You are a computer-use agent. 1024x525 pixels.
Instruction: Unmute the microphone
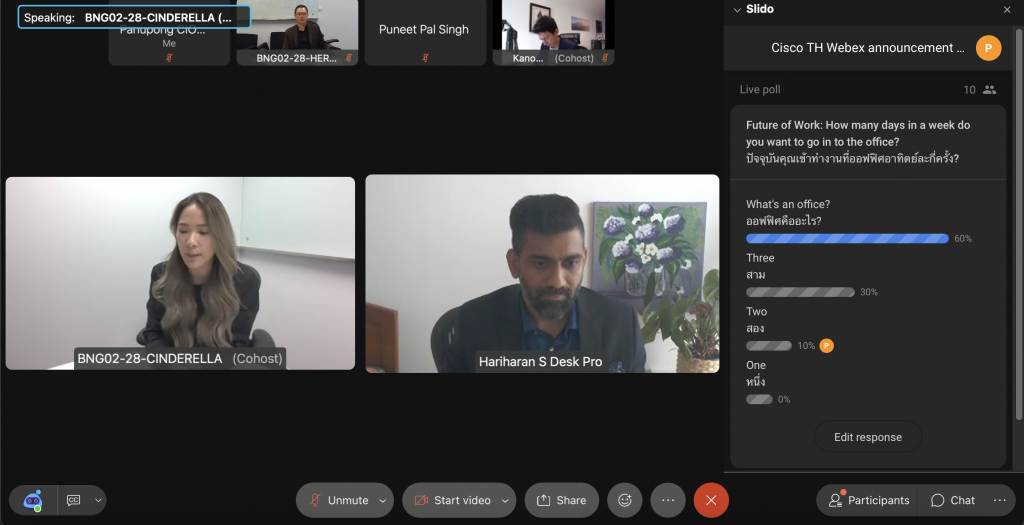pos(338,500)
